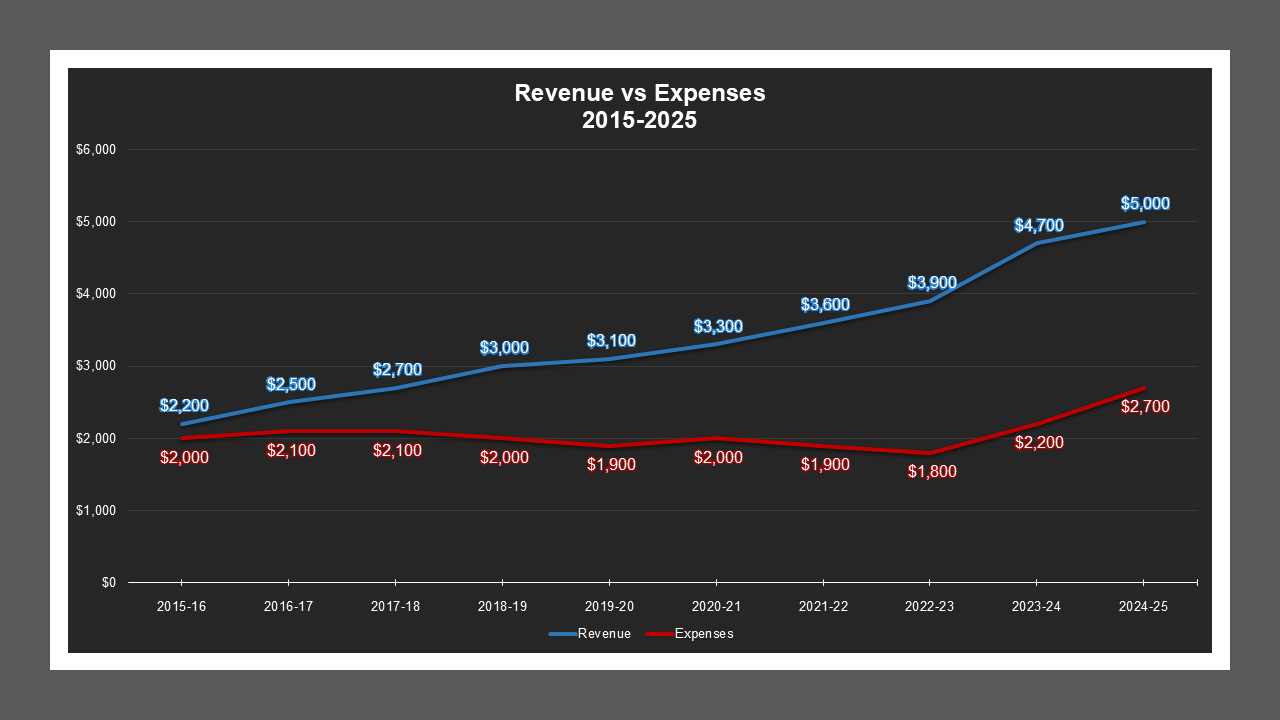Click the 2024-25 axis label
The image size is (1280, 720).
click(1143, 606)
